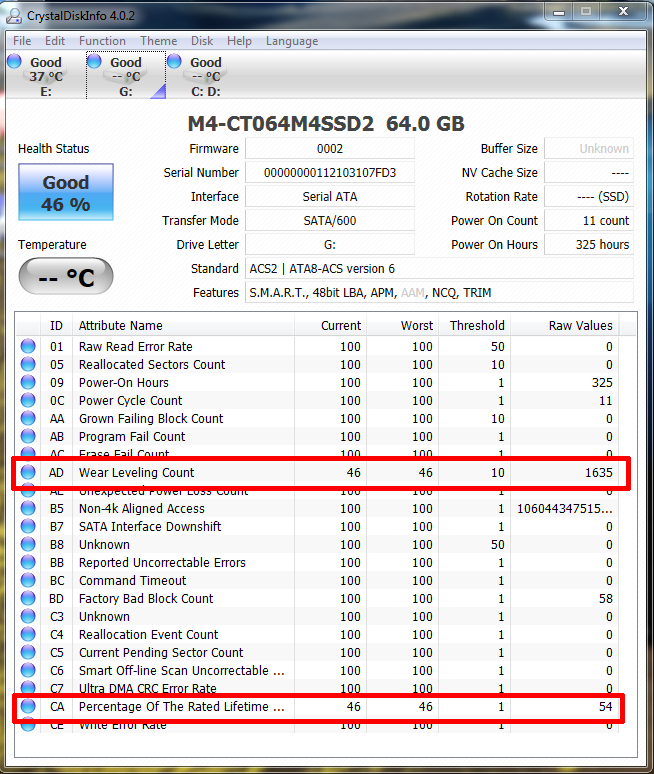Screen dimensions: 654x774
Task: Close the CrystalDiskInfo window
Action: (623, 11)
